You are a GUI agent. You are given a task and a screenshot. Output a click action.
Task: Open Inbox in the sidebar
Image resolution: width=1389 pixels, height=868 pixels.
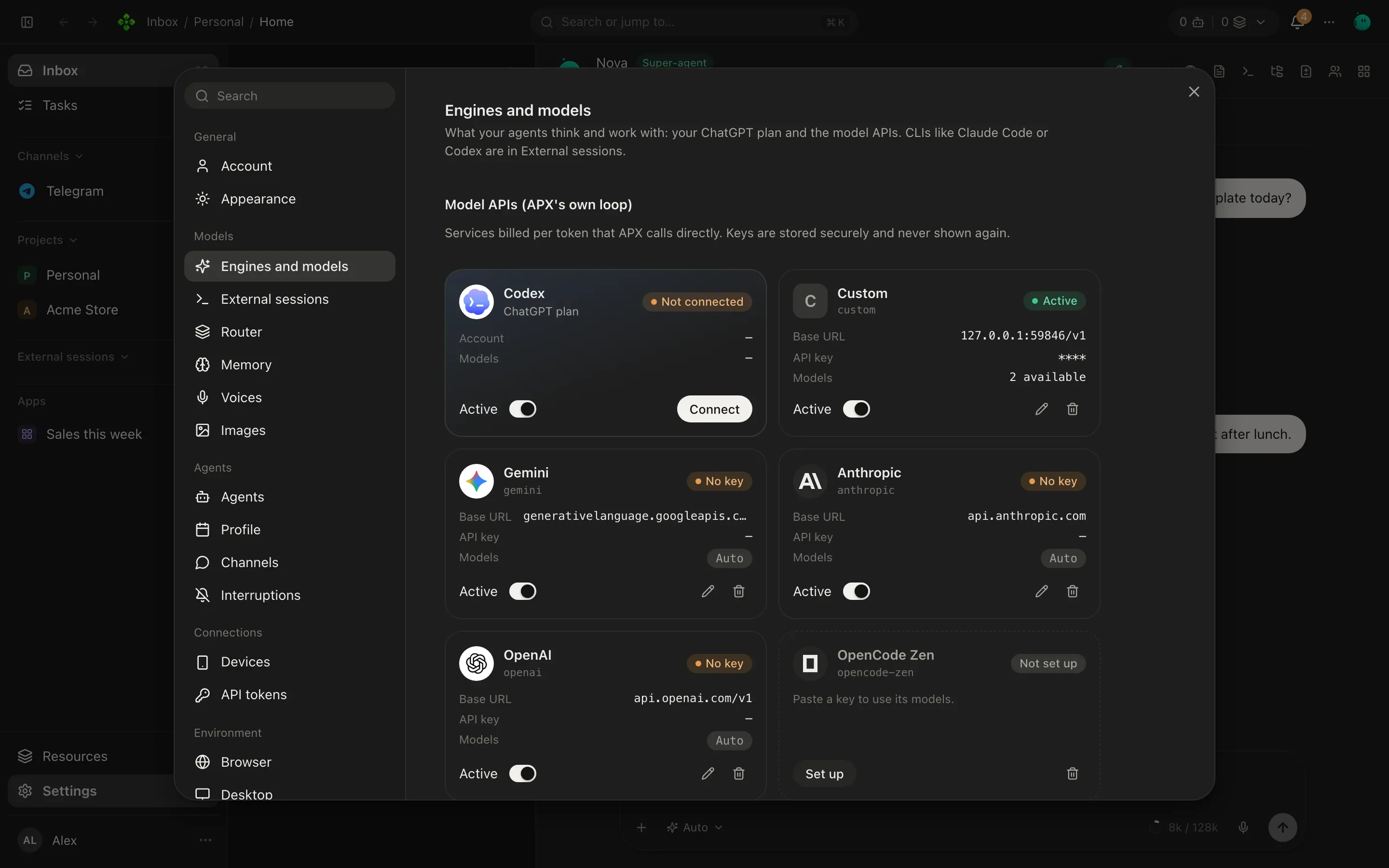point(92,70)
